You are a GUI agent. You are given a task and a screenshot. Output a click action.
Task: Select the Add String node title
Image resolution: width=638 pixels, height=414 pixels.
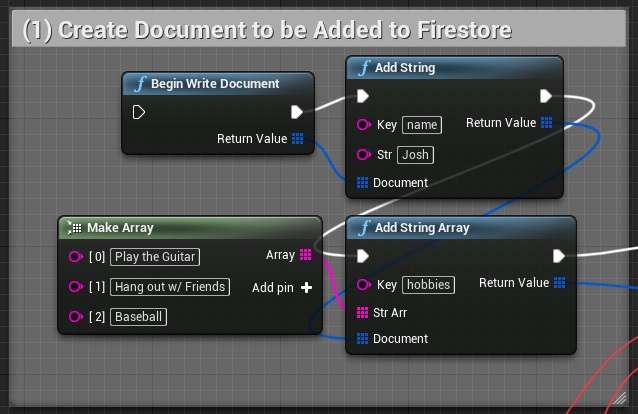(x=405, y=68)
